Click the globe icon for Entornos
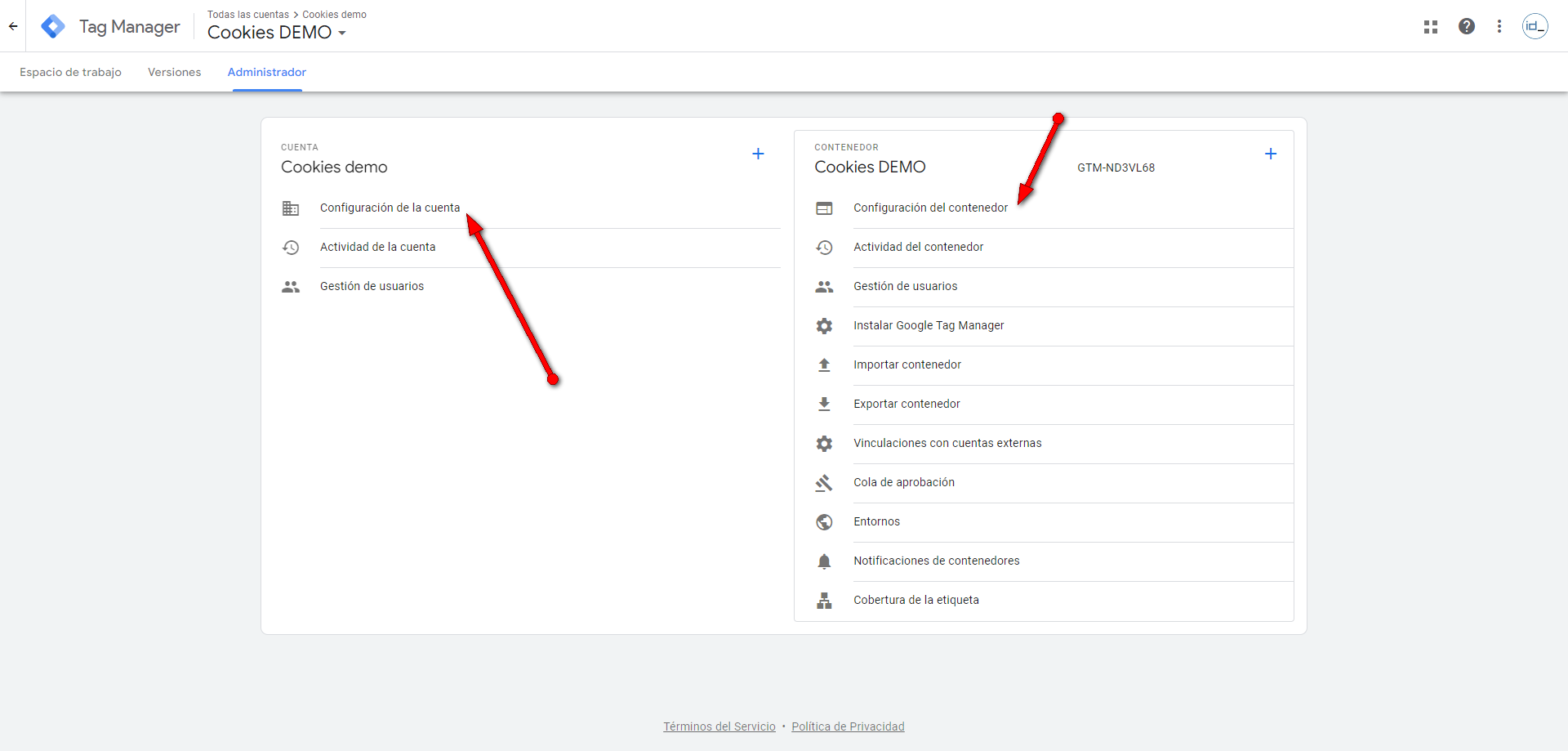 tap(824, 522)
